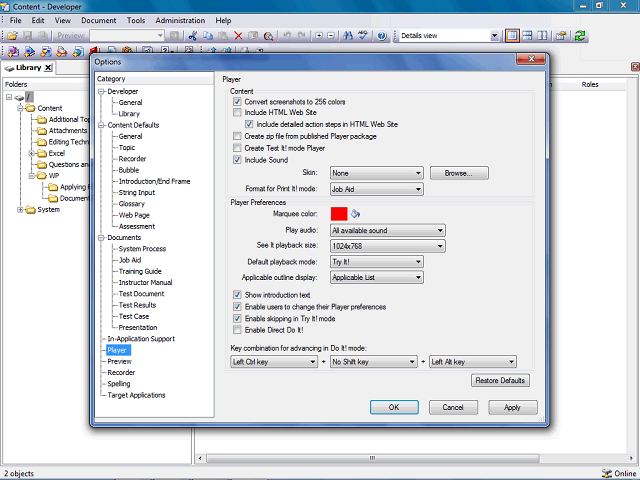Select Recorder under Content Defaults category
640x480 pixels.
132,159
